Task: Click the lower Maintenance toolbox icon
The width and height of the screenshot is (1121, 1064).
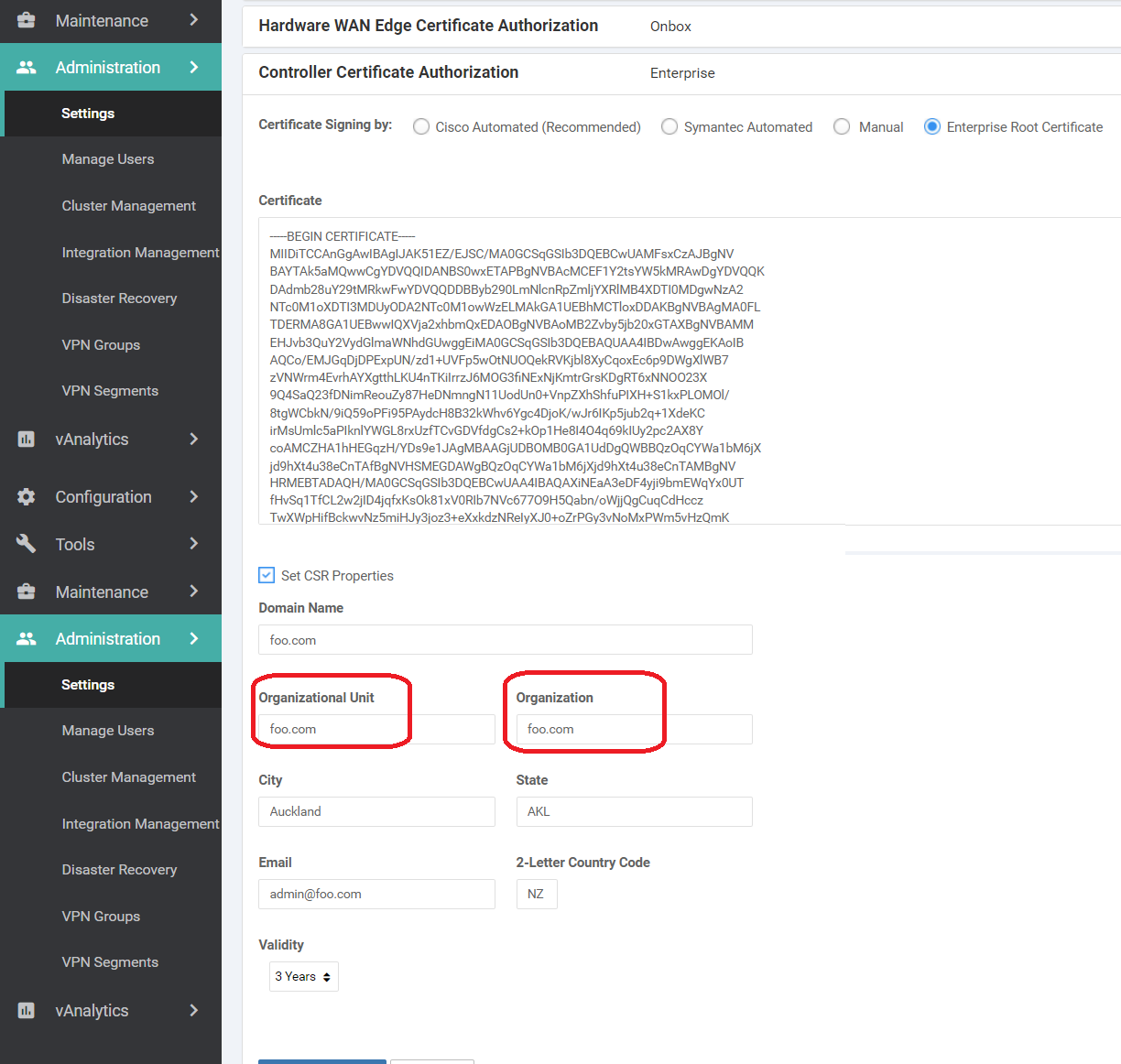Action: click(26, 592)
